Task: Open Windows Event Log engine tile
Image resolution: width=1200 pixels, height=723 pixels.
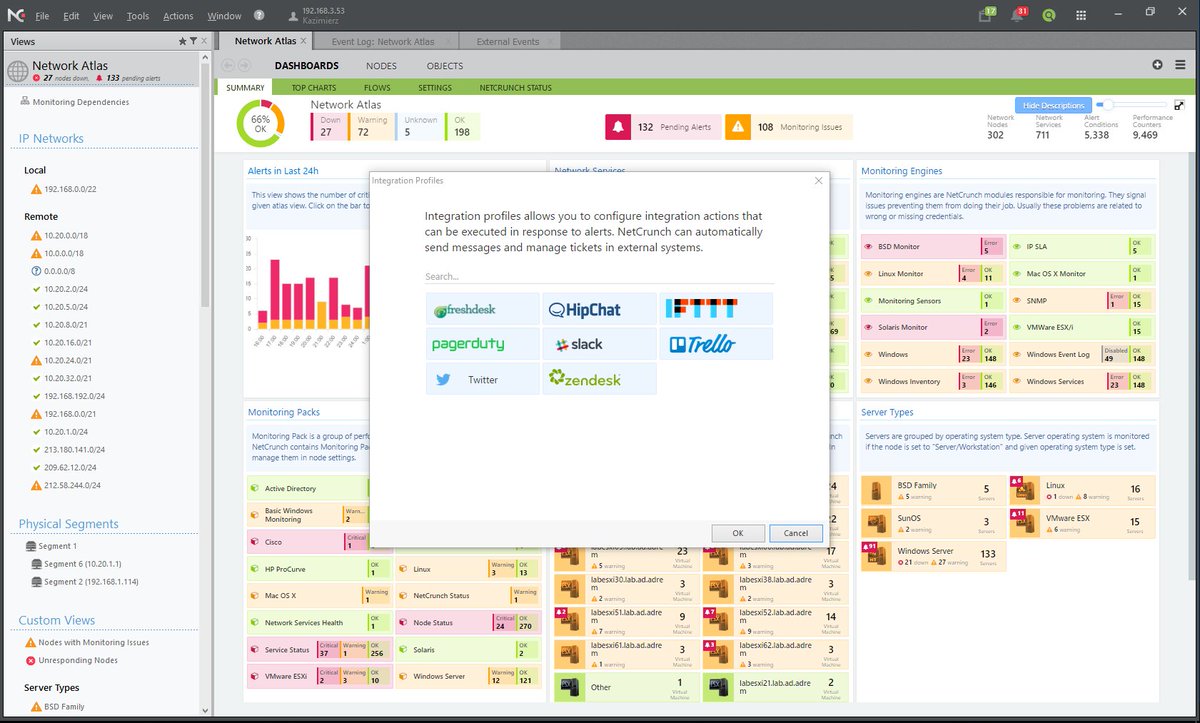Action: coord(1080,354)
